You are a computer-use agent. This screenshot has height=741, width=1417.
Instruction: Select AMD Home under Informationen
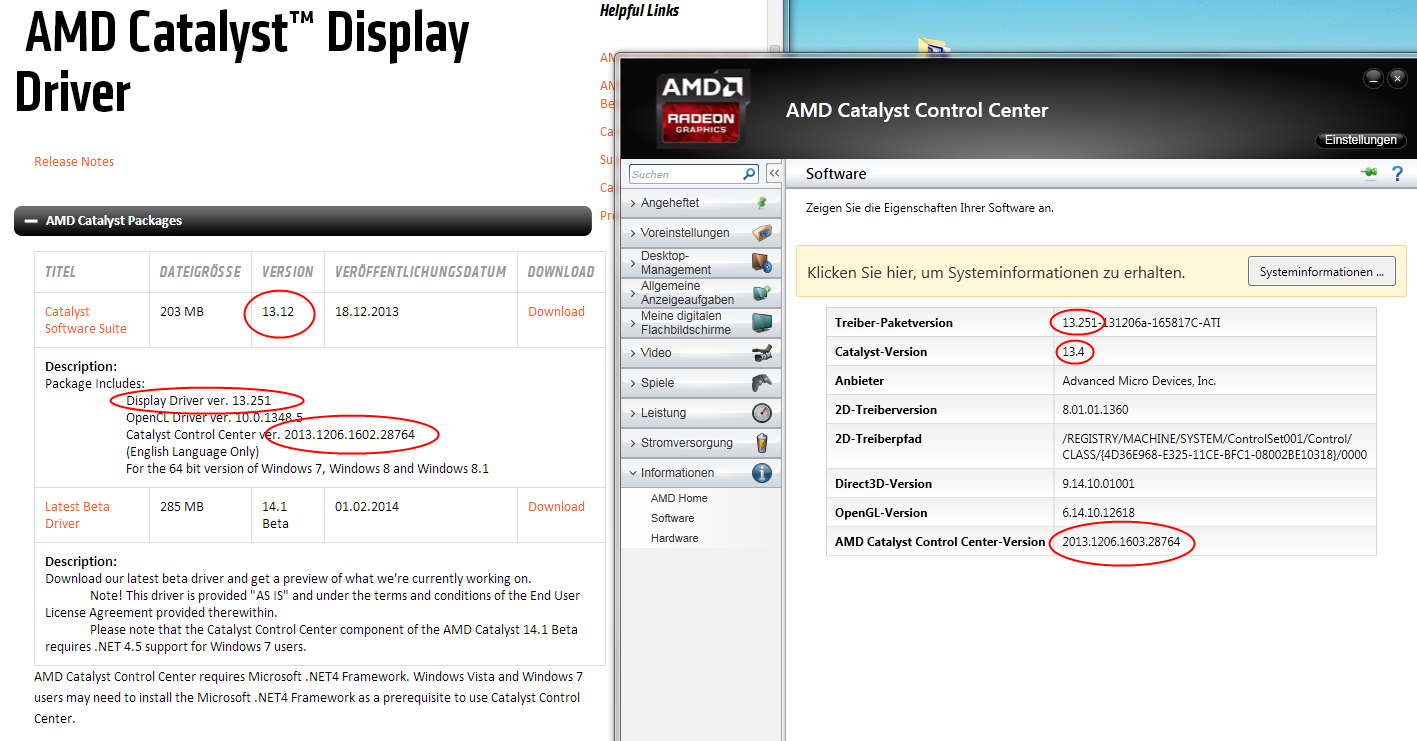(679, 498)
